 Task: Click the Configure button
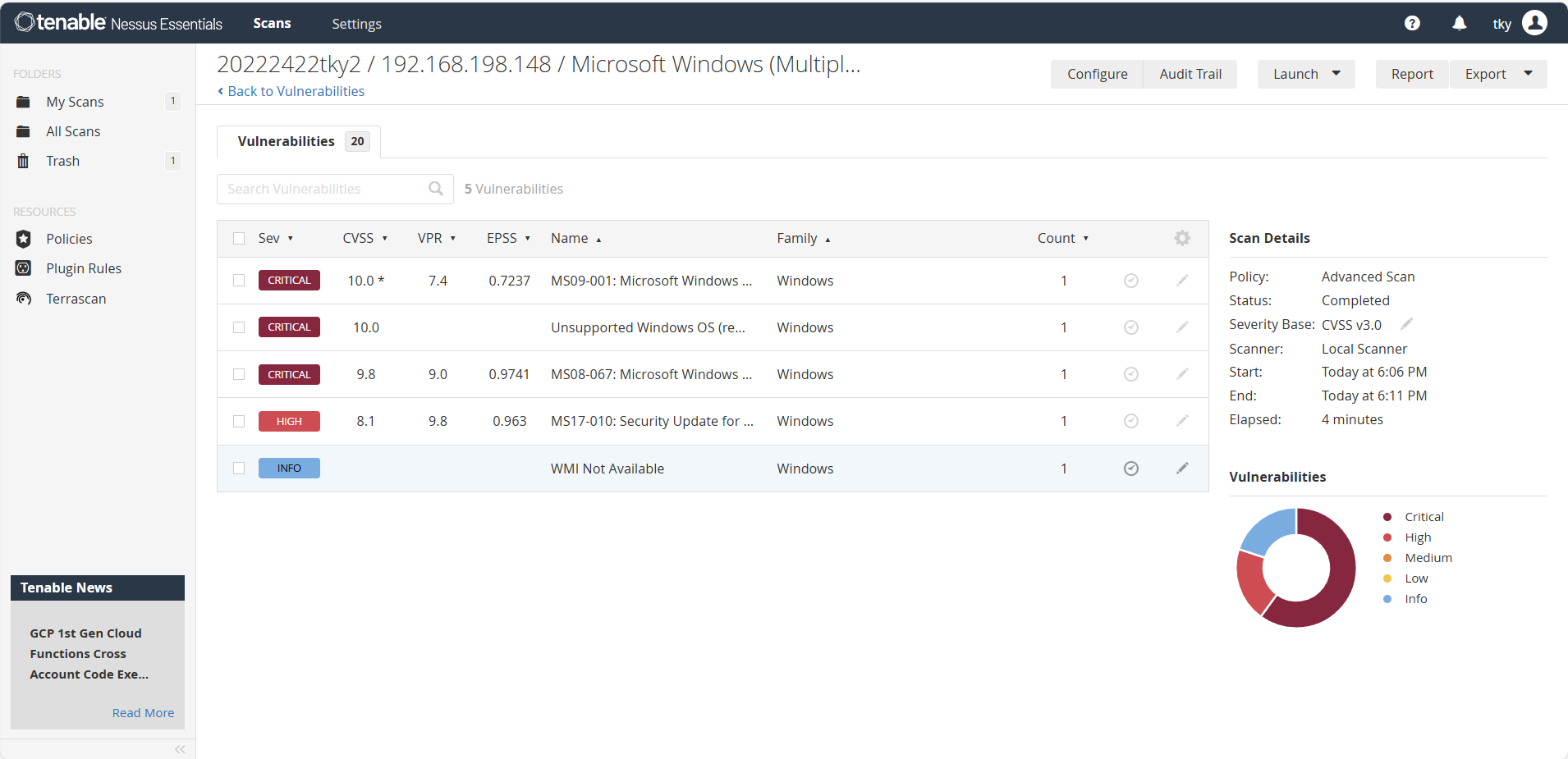(1097, 74)
